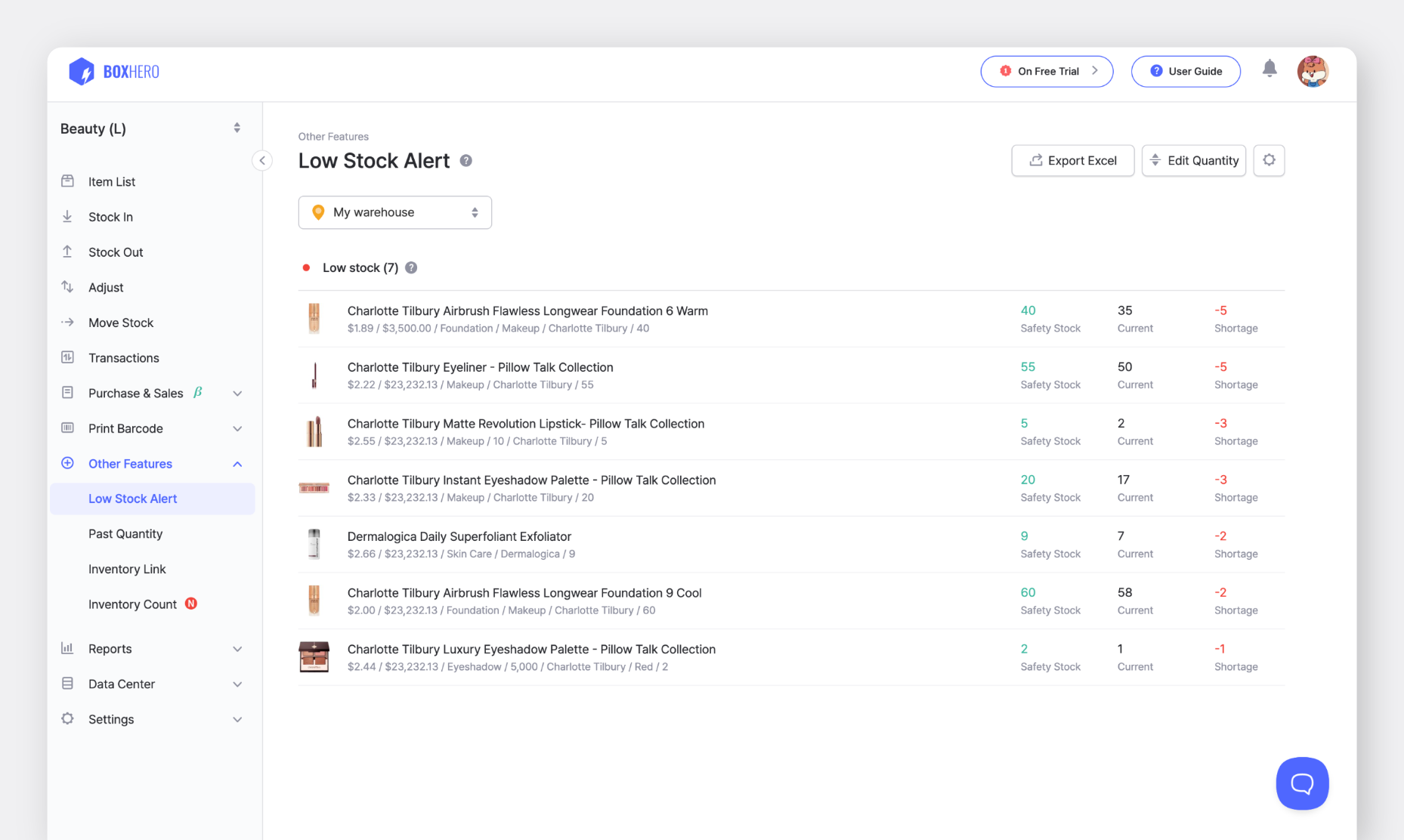This screenshot has height=840, width=1404.
Task: Open the chat support bubble
Action: coord(1301,783)
